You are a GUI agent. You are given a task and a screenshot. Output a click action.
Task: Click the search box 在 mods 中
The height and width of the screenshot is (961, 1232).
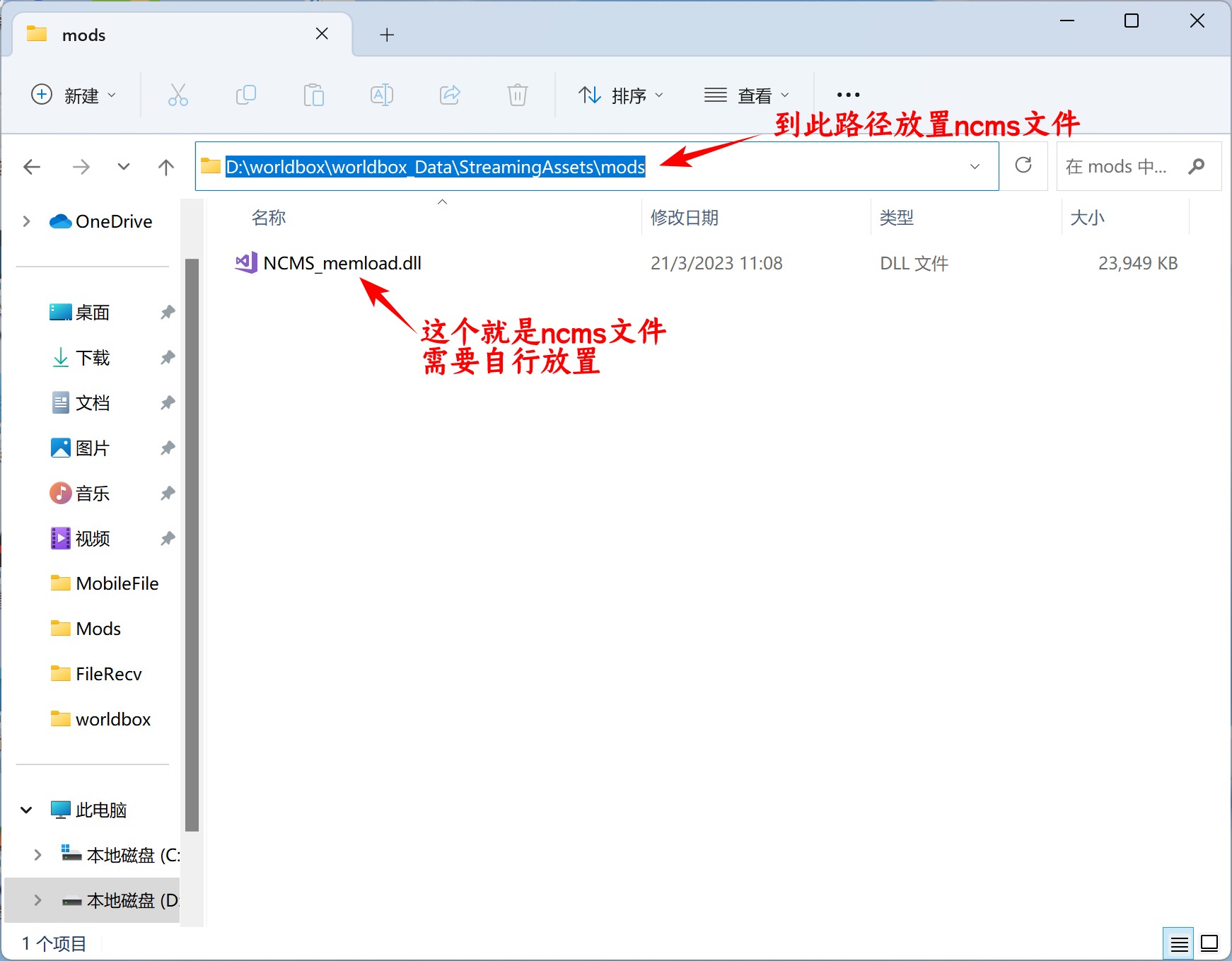[x=1139, y=166]
